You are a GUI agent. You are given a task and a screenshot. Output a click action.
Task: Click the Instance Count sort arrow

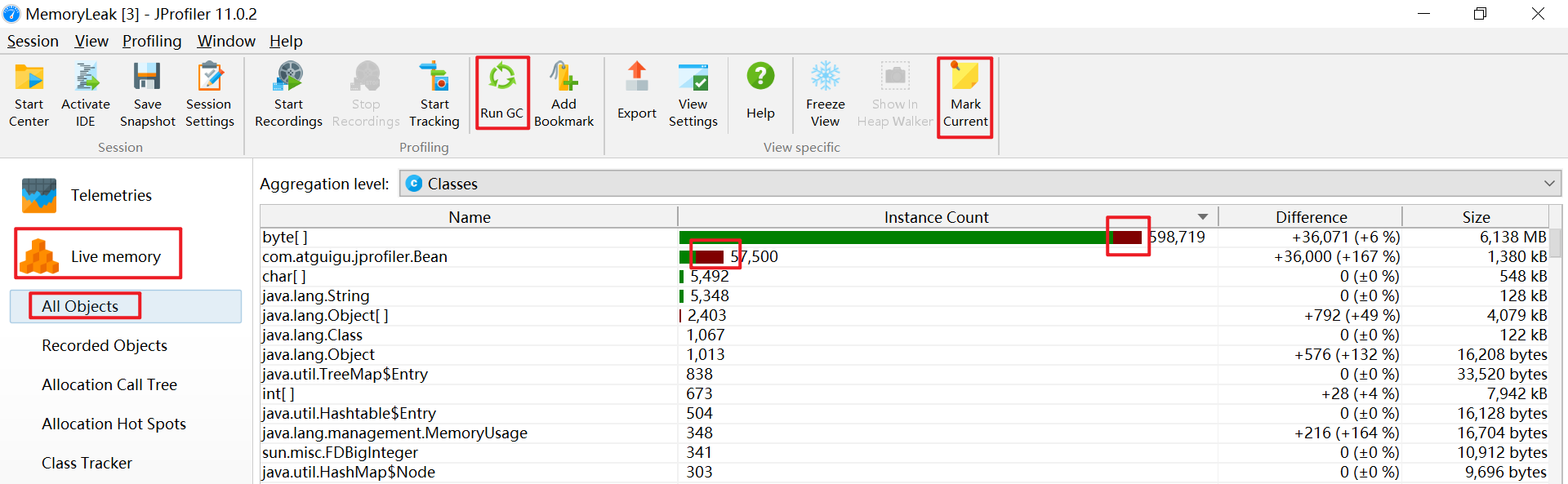pos(1202,217)
